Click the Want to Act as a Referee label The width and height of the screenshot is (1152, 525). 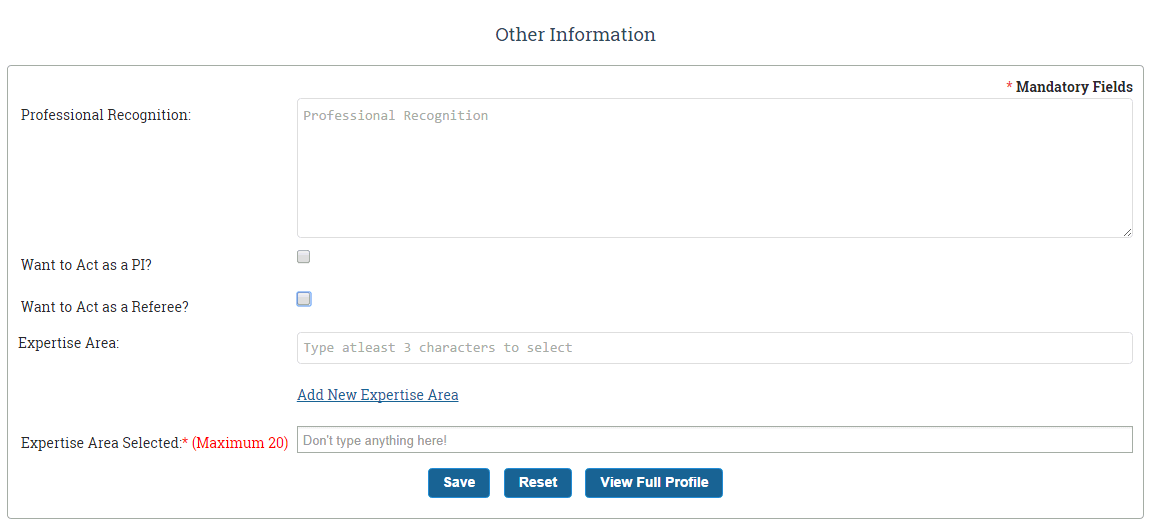coord(104,307)
